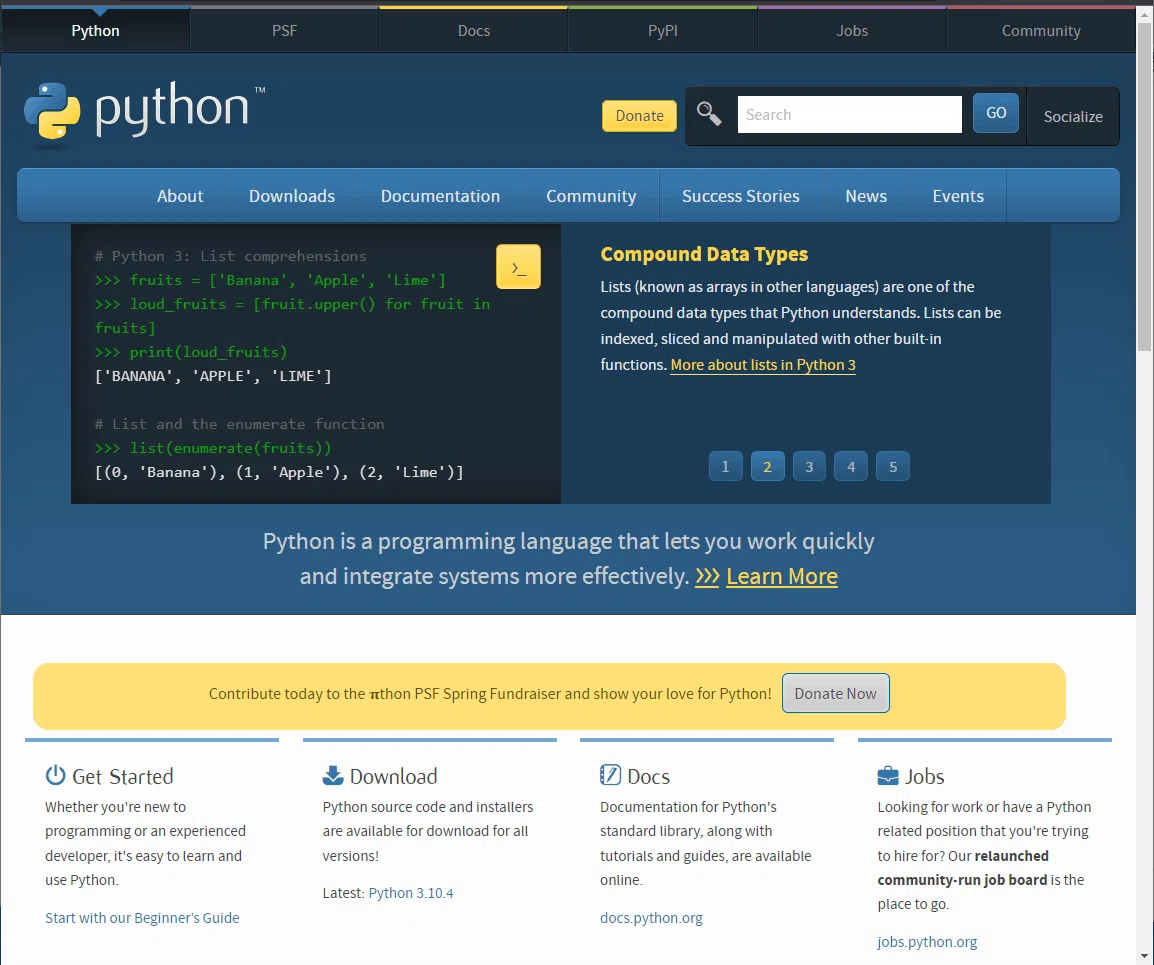Click the code line print(loud_fruits)
Viewport: 1154px width, 965px height.
pos(191,352)
